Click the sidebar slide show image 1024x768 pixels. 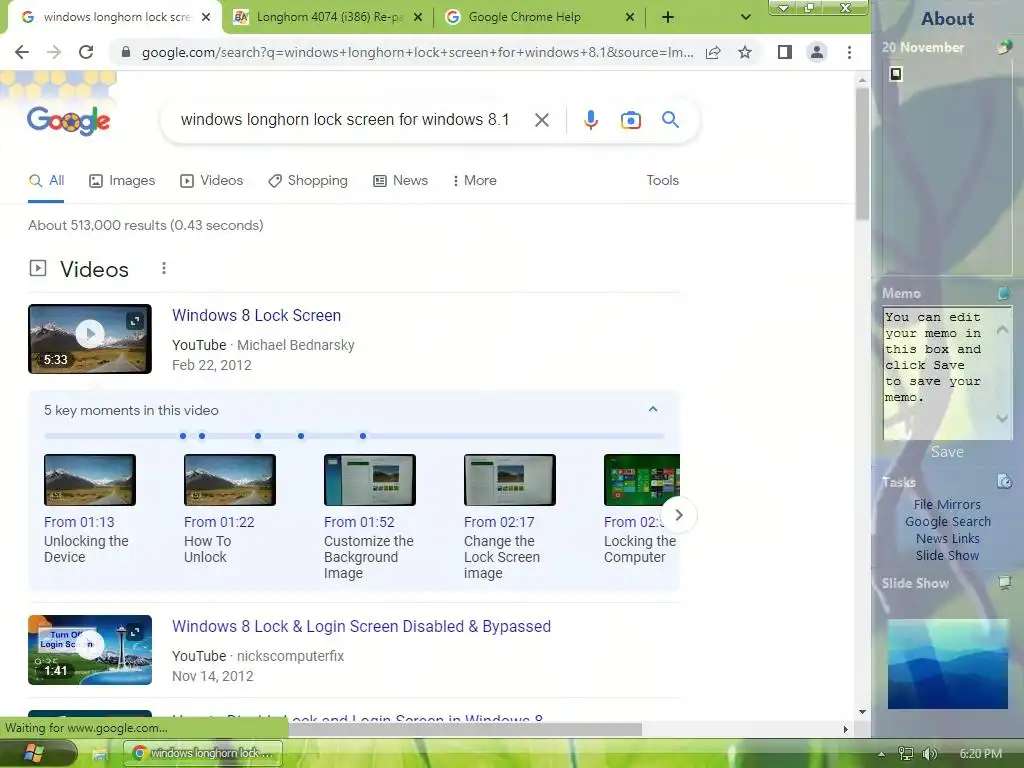(x=948, y=664)
